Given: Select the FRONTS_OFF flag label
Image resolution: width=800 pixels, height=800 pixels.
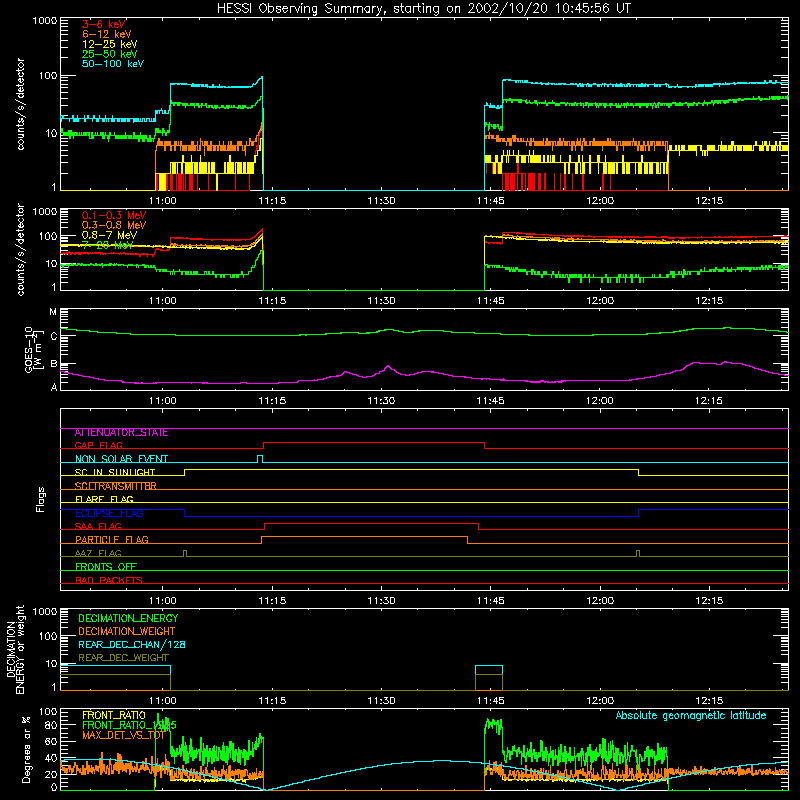Looking at the screenshot, I should [x=106, y=566].
